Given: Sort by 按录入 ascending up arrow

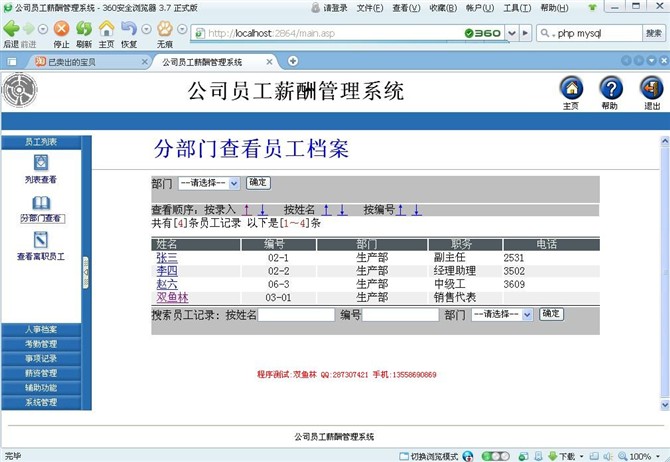Looking at the screenshot, I should (x=247, y=210).
